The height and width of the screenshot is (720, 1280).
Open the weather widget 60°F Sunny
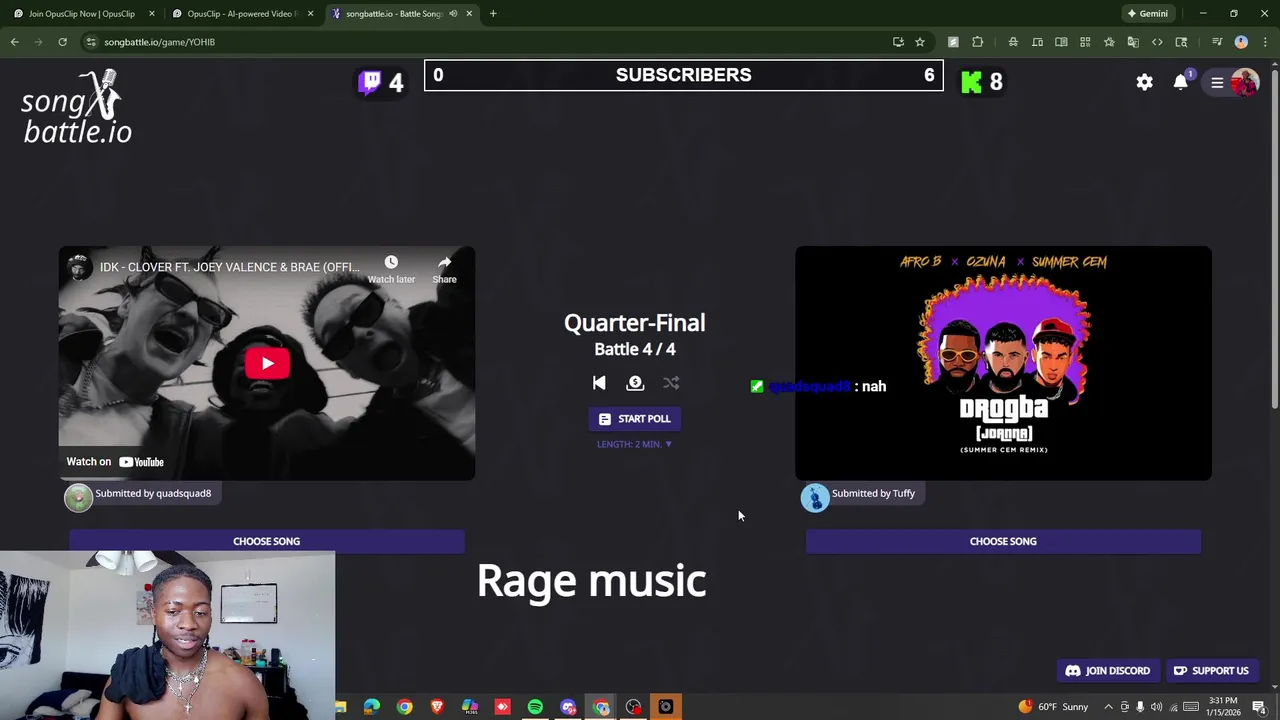tap(1055, 707)
